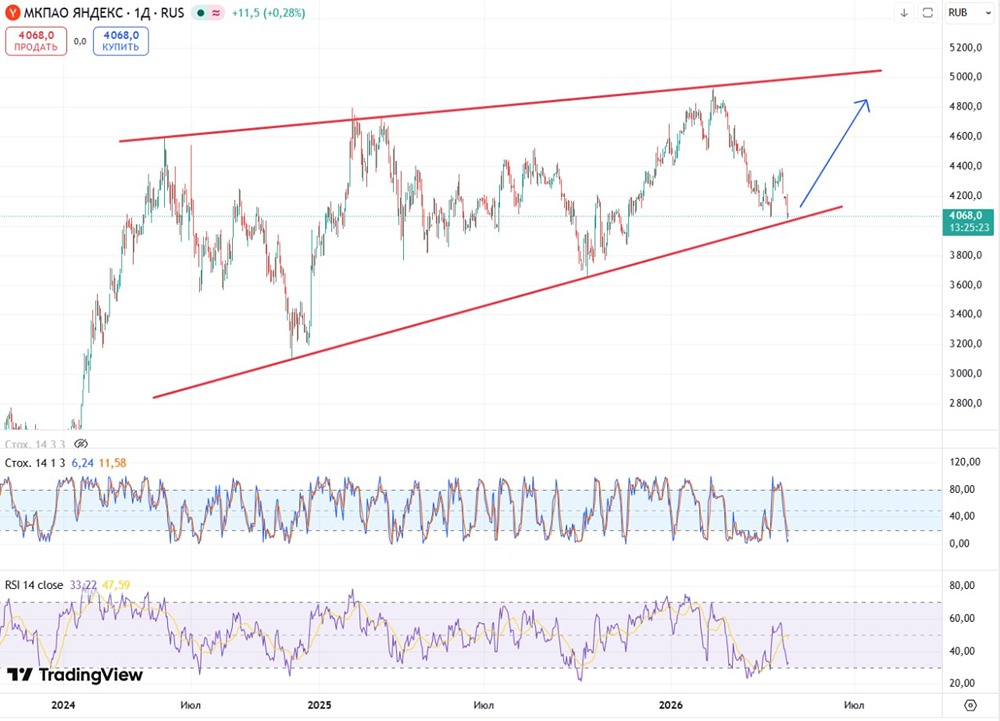1000x721 pixels.
Task: Click the 2024 time axis label
Action: [x=63, y=704]
